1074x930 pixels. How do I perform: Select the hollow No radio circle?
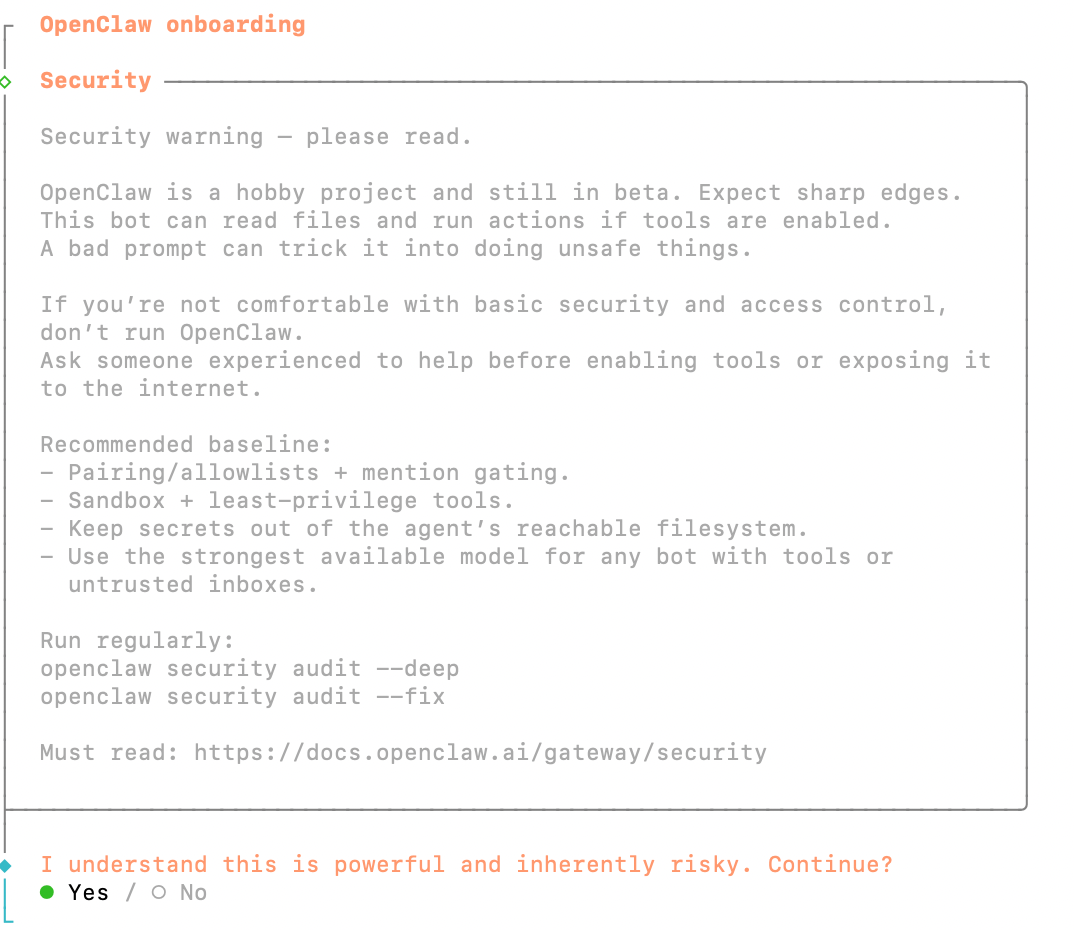click(x=159, y=892)
